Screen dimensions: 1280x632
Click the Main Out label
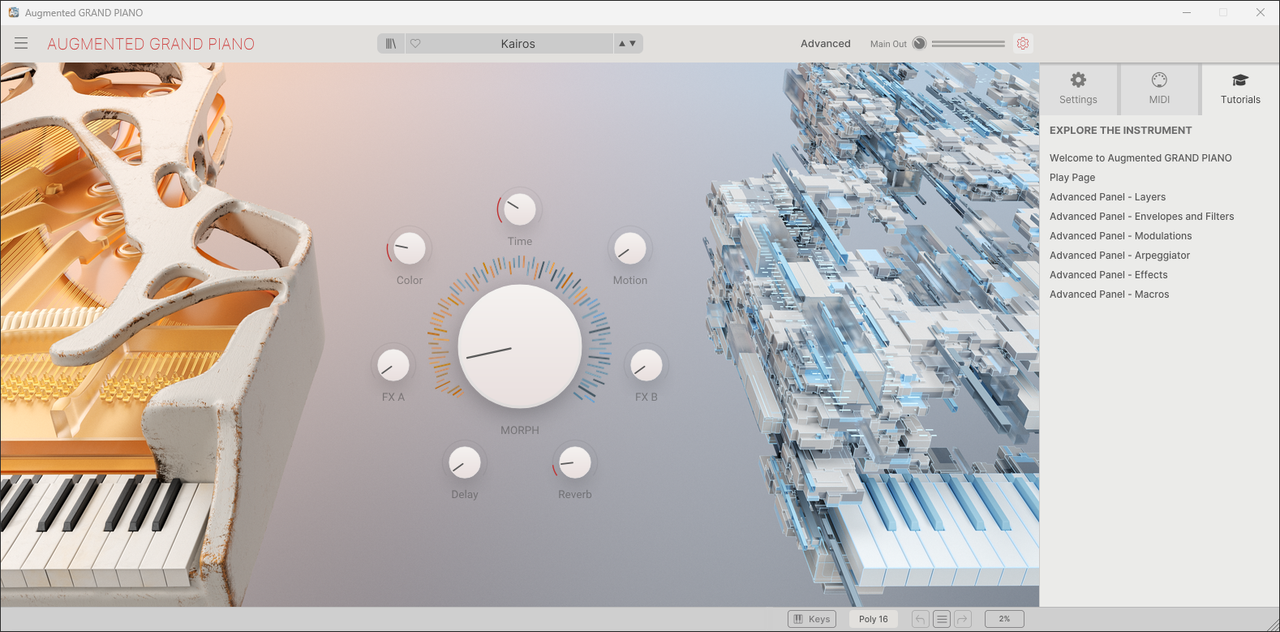tap(888, 44)
